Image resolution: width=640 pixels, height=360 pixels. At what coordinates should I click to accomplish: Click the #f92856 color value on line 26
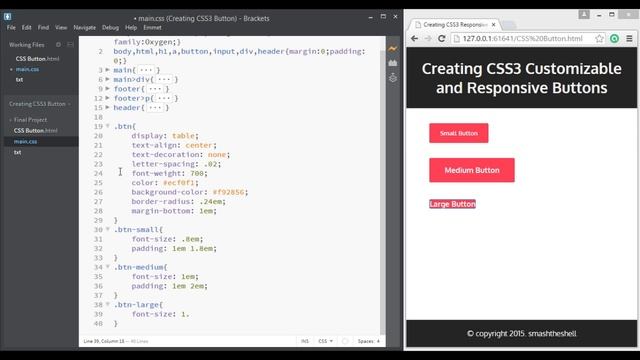pyautogui.click(x=230, y=192)
